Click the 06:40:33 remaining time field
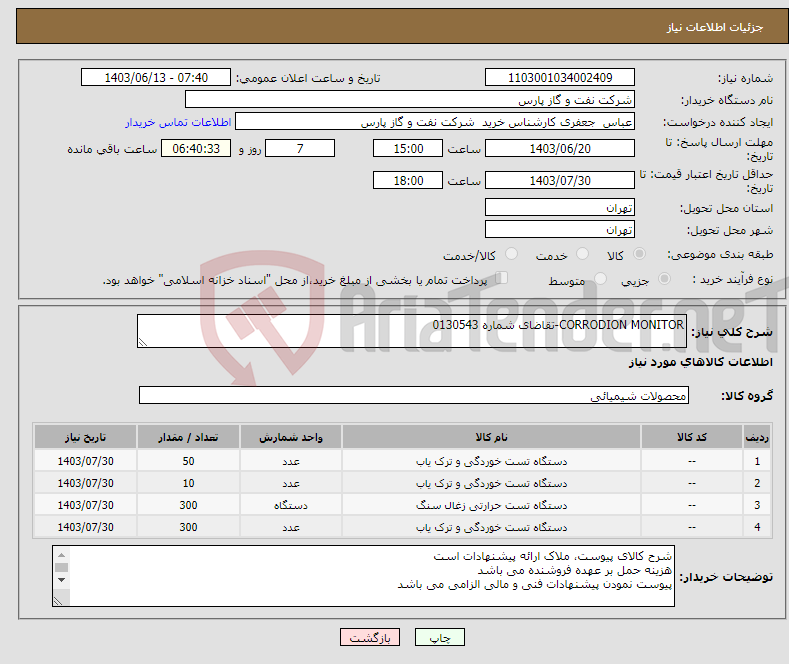The width and height of the screenshot is (789, 664). pos(196,148)
